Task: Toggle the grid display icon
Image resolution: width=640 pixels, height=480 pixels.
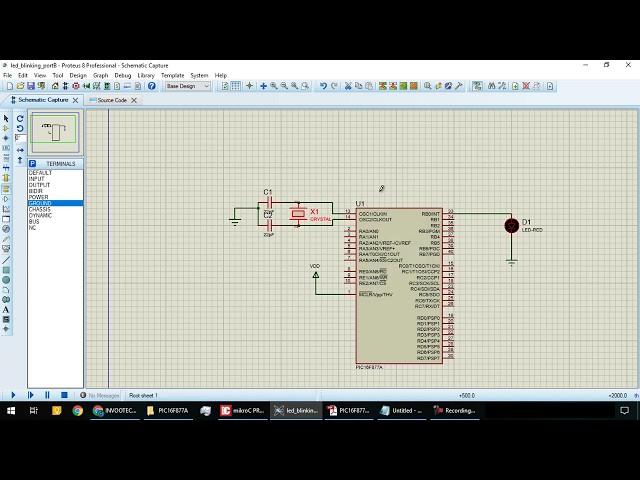Action: (236, 86)
